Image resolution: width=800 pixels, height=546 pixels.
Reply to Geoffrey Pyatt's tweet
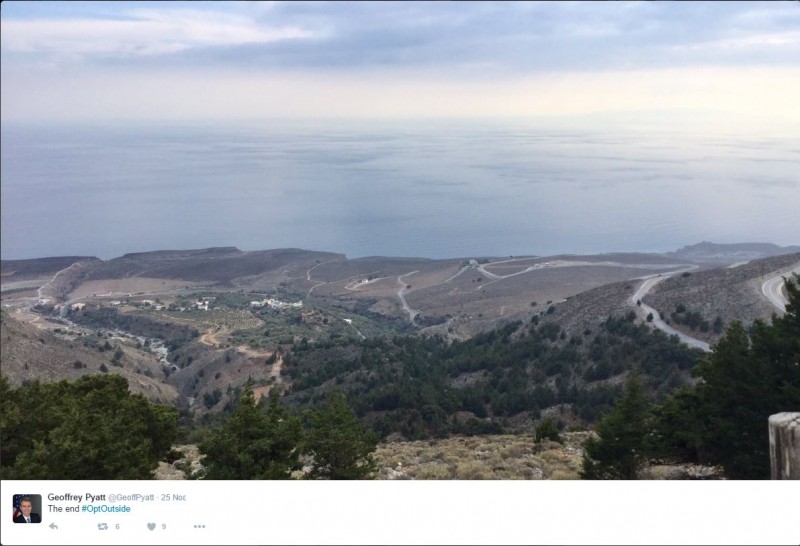[53, 527]
